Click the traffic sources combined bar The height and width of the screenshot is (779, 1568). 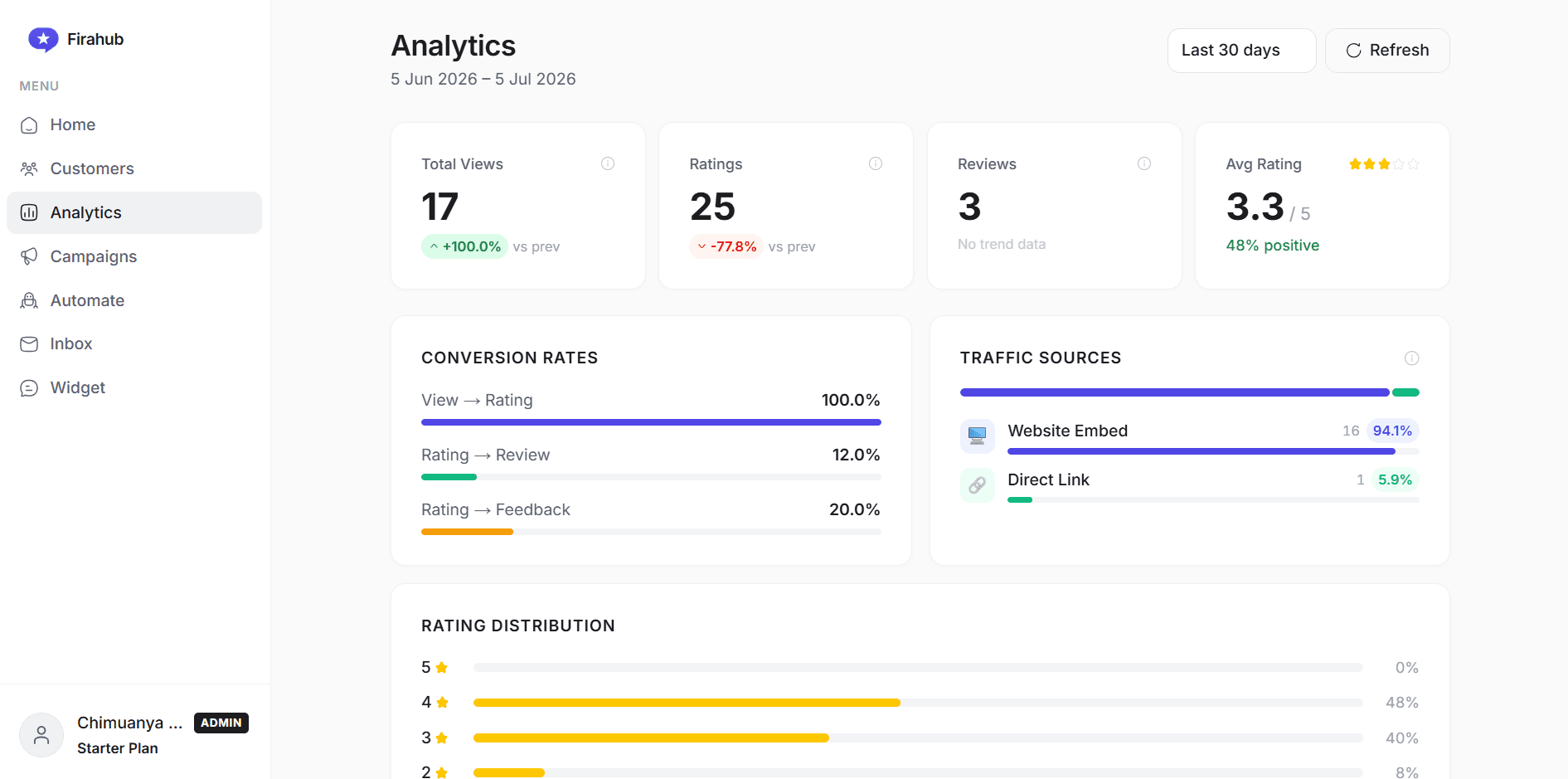pyautogui.click(x=1190, y=392)
